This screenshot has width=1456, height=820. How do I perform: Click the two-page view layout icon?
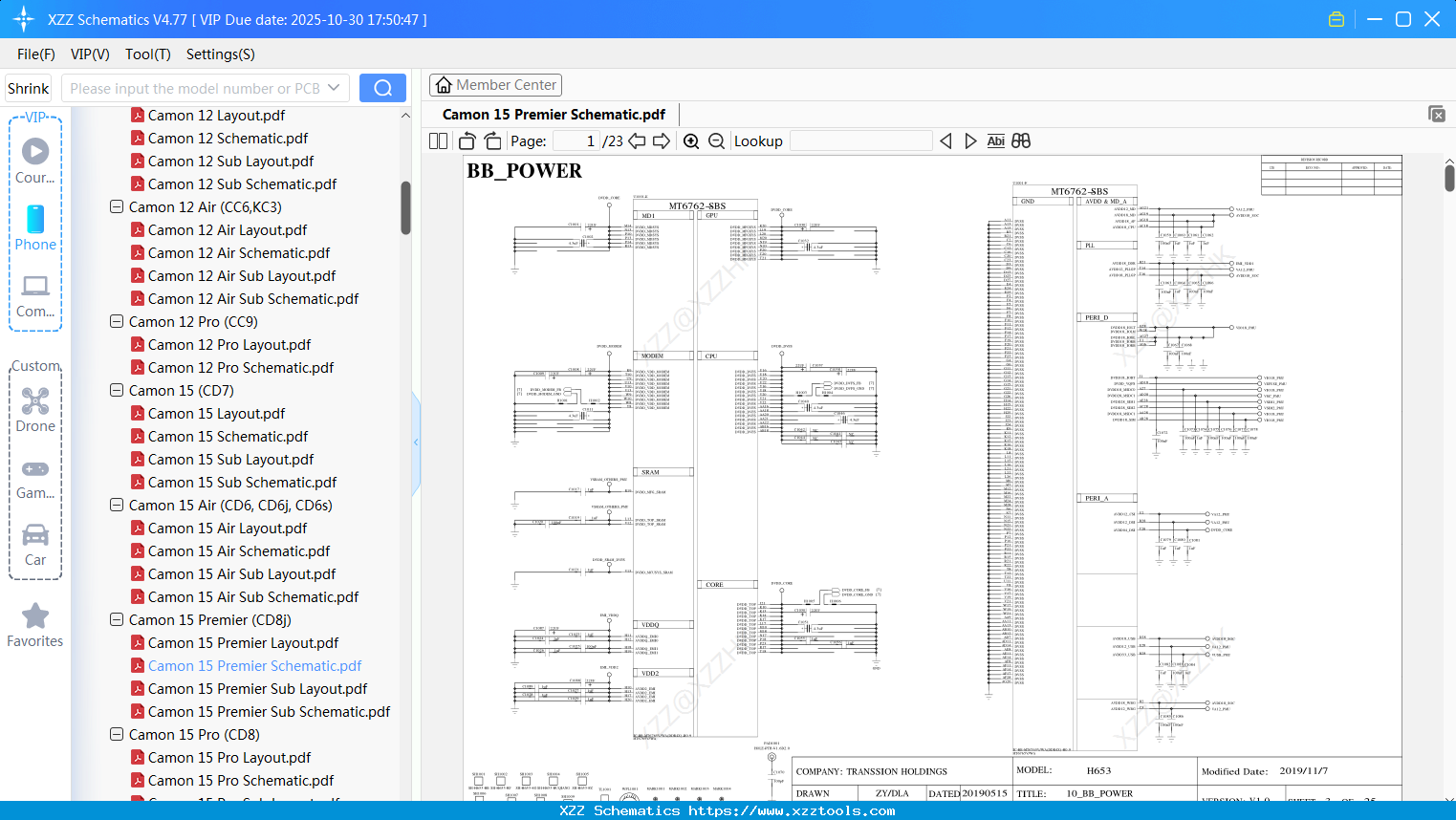(x=438, y=141)
